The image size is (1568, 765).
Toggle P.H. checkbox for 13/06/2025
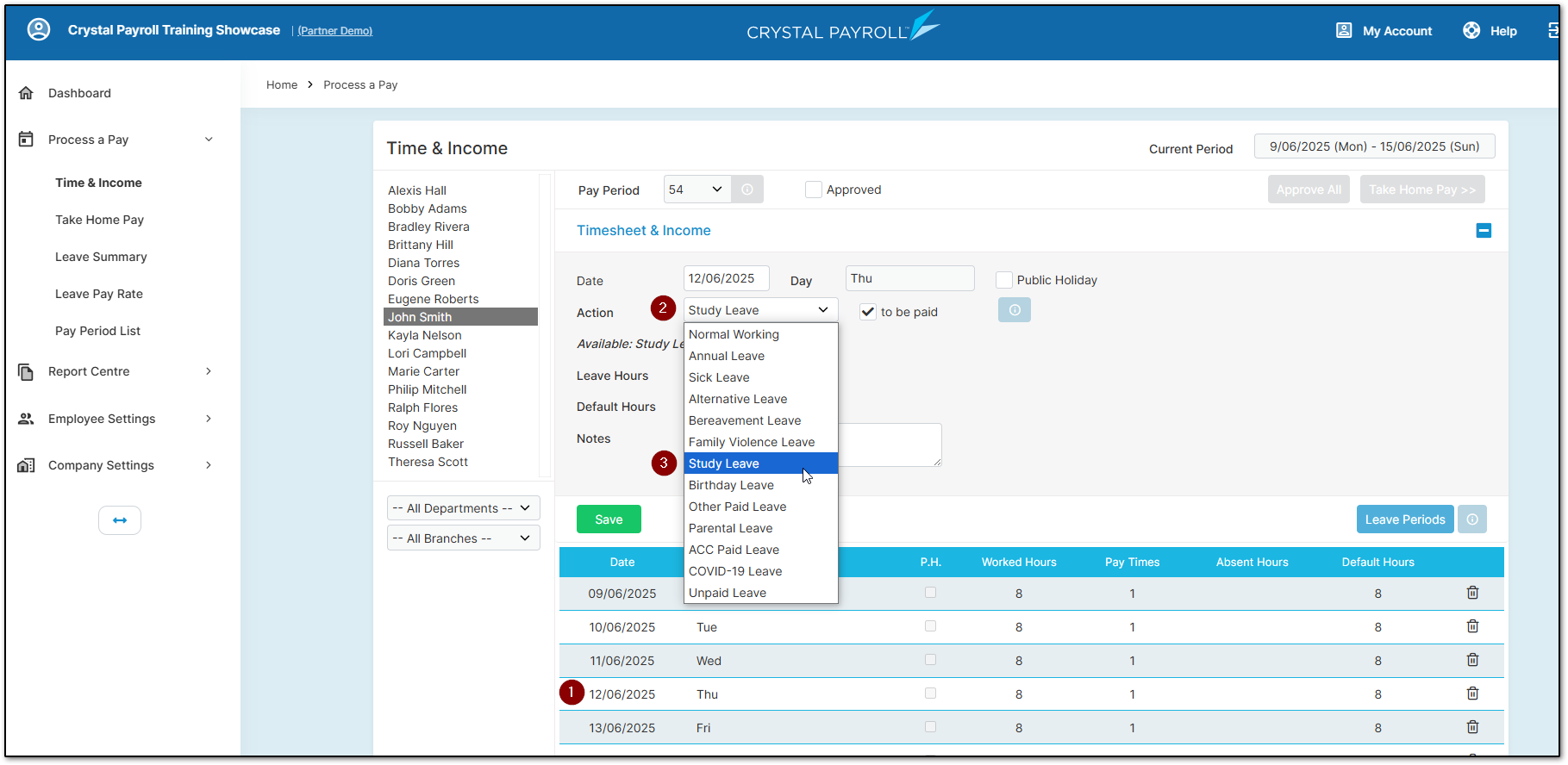(930, 727)
